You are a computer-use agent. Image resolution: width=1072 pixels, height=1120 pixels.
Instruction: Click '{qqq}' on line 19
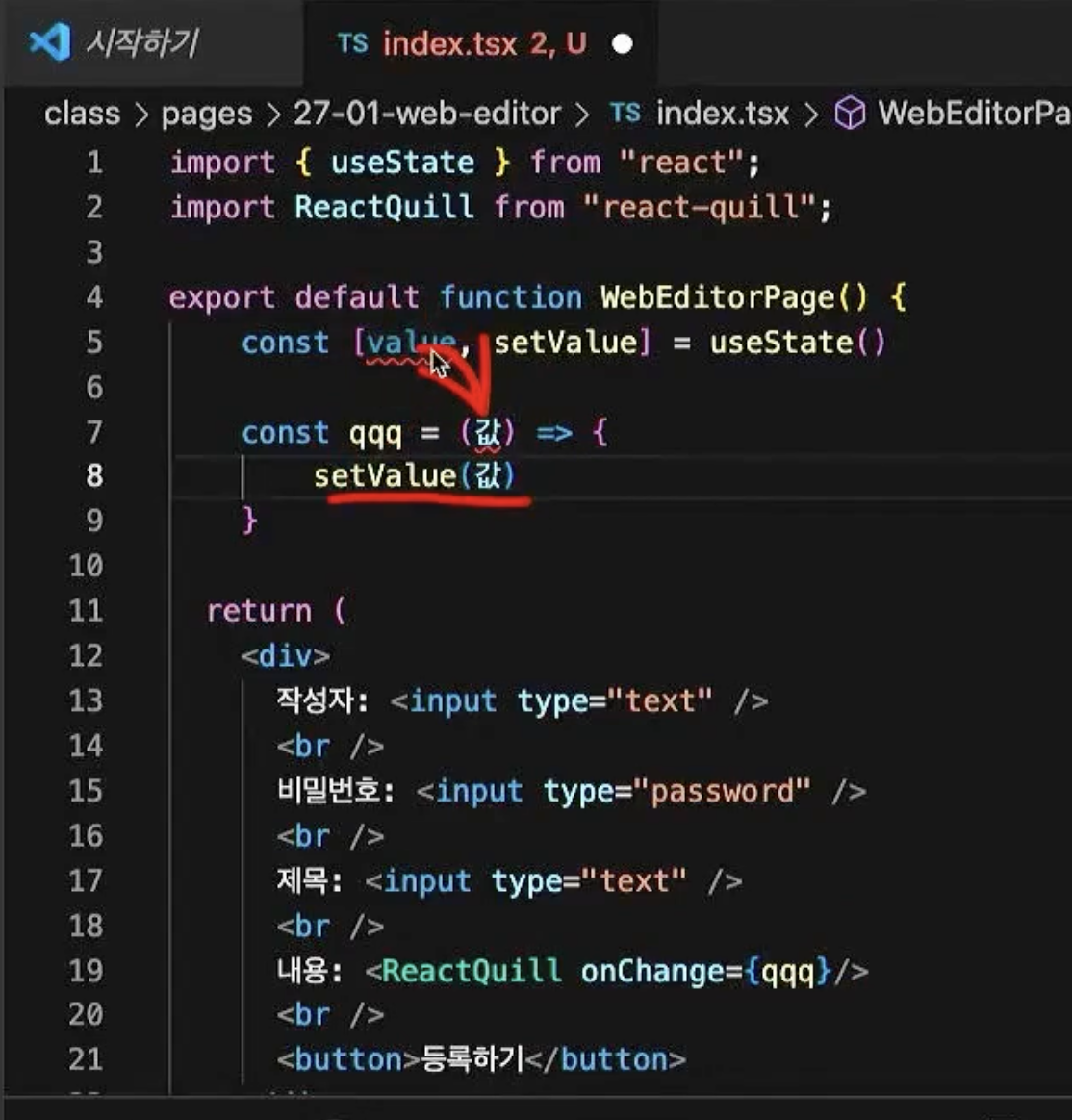pos(788,972)
